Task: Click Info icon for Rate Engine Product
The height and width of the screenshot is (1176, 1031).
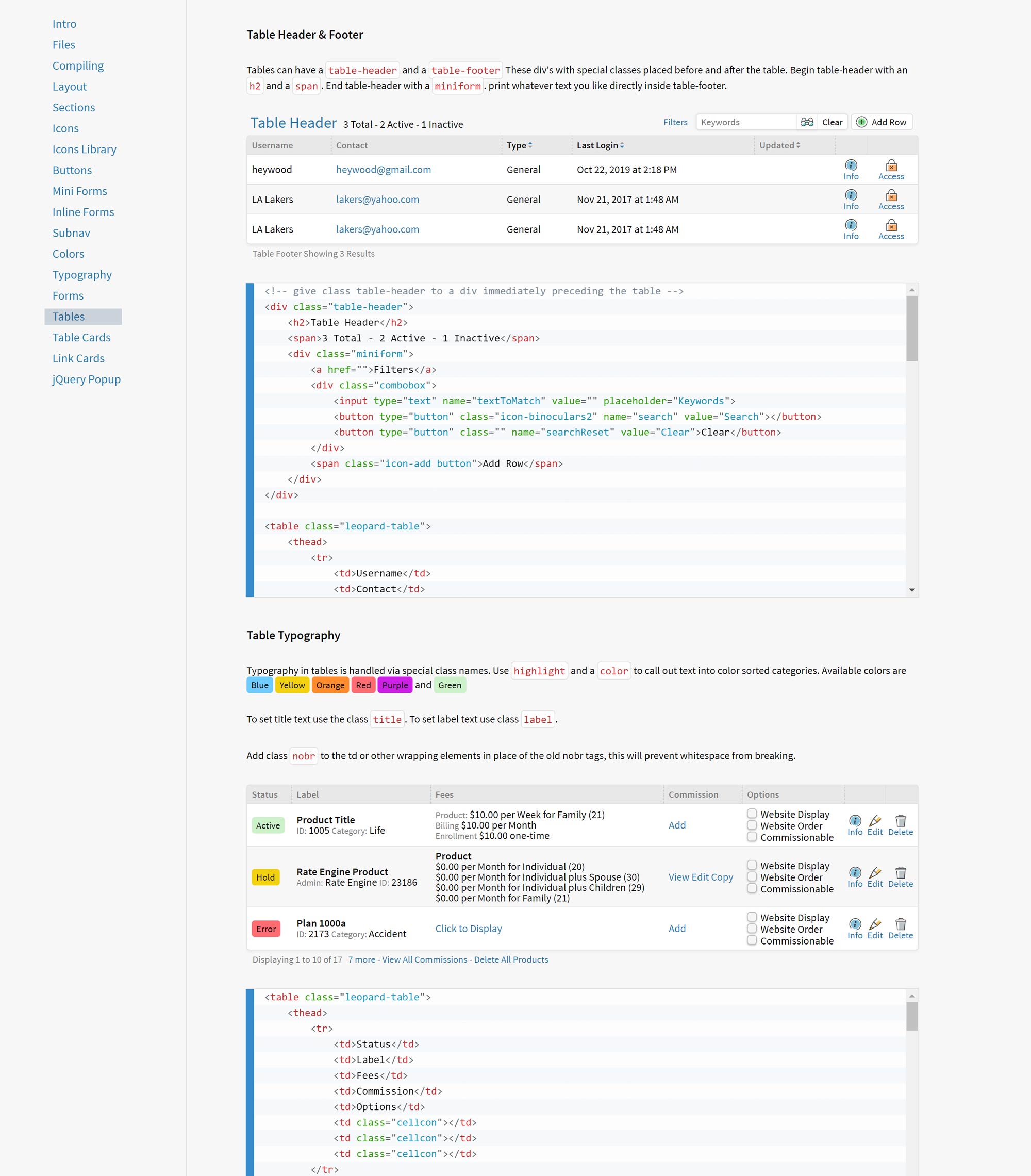Action: point(855,872)
